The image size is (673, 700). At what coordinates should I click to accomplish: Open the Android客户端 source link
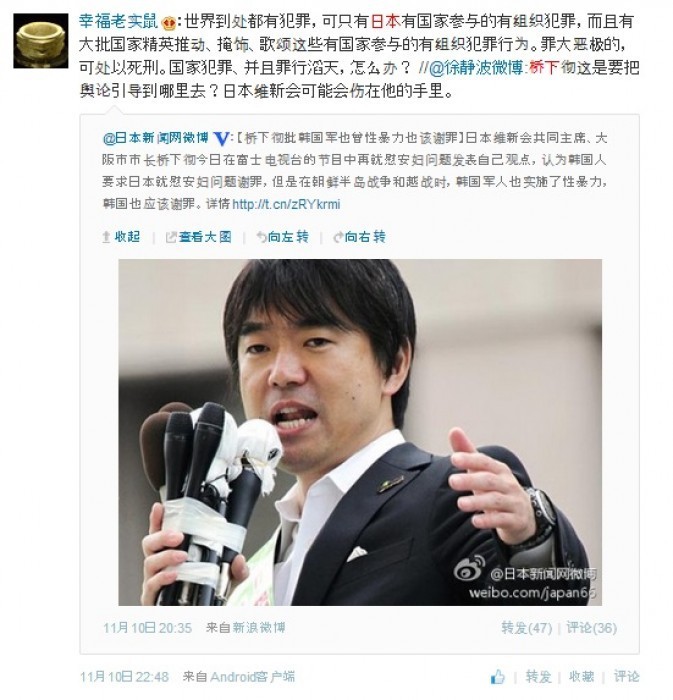click(x=253, y=677)
